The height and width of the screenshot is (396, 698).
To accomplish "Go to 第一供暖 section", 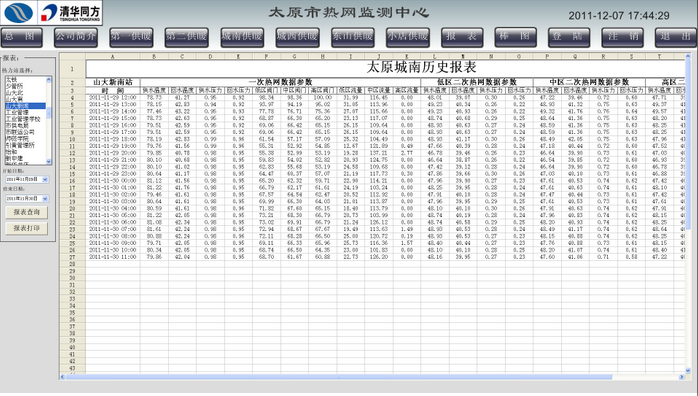I will (131, 37).
